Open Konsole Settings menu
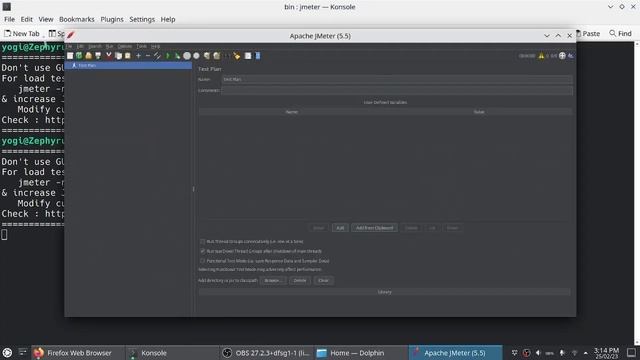 pos(142,19)
